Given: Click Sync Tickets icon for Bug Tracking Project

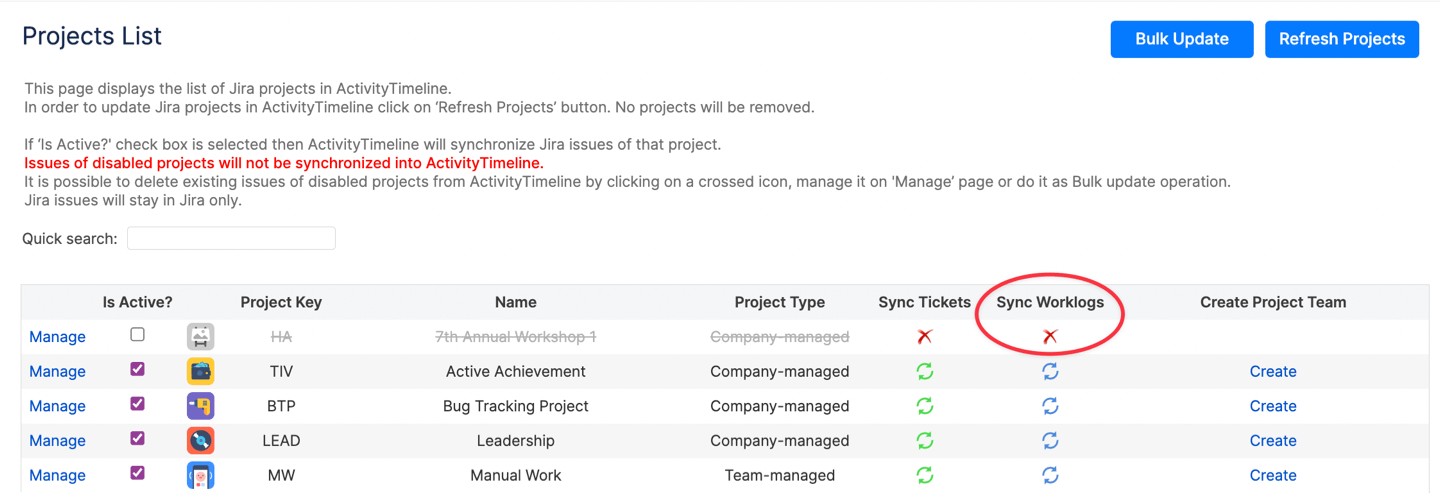Looking at the screenshot, I should coord(925,406).
